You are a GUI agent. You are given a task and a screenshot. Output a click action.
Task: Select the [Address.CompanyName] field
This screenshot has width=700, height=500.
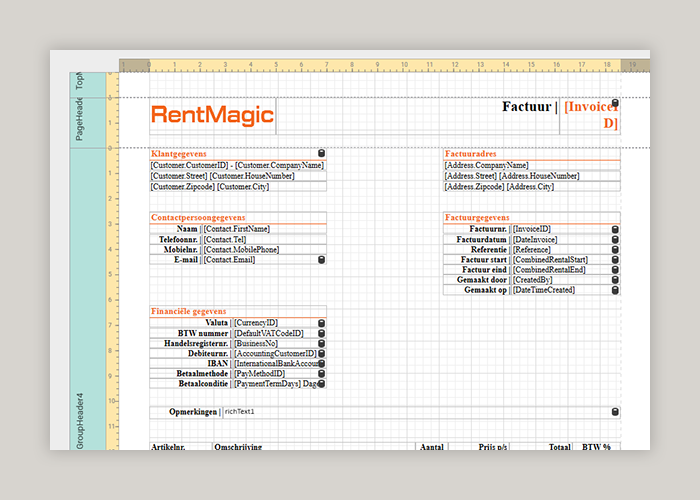point(532,165)
